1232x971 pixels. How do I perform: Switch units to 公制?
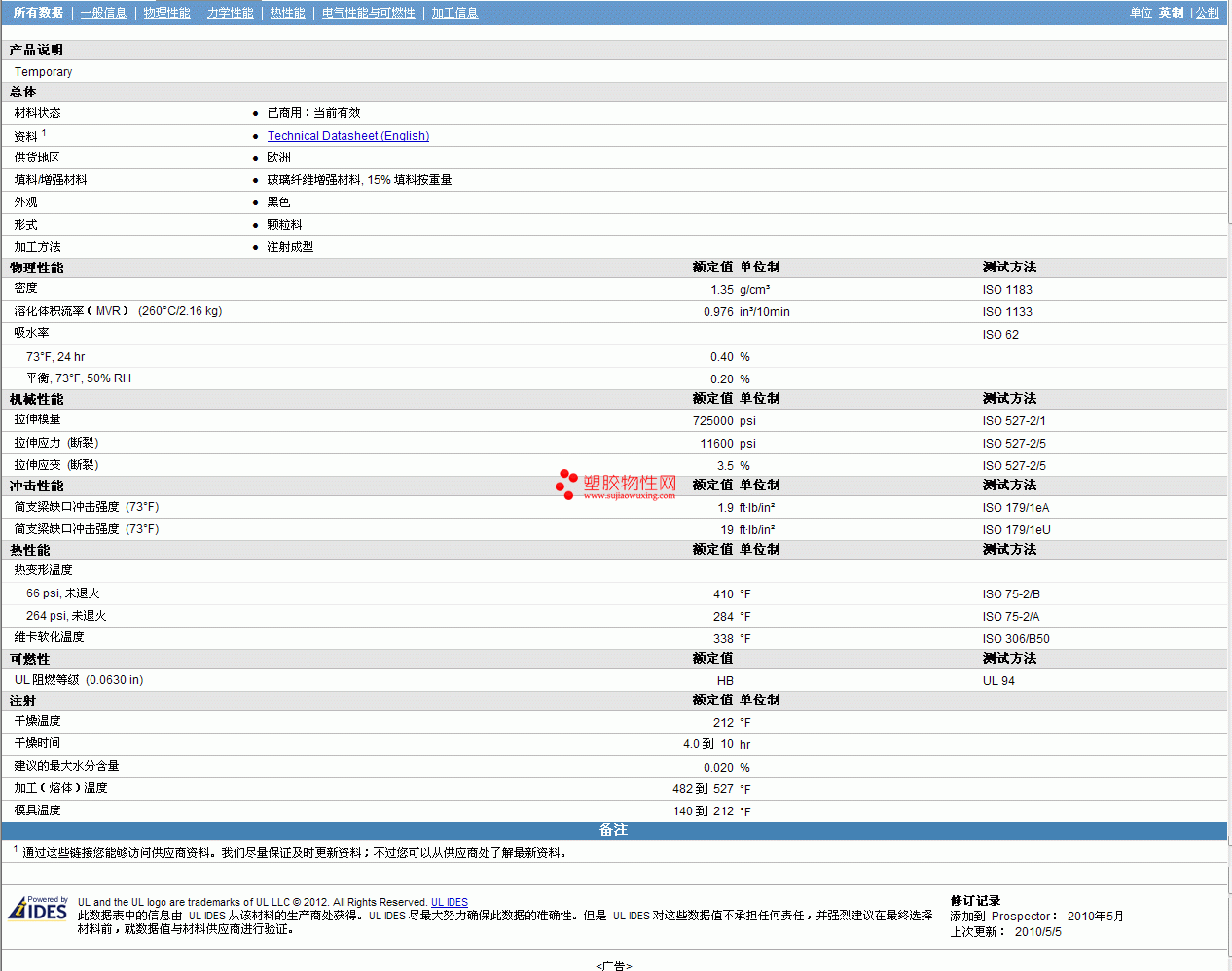pyautogui.click(x=1208, y=13)
